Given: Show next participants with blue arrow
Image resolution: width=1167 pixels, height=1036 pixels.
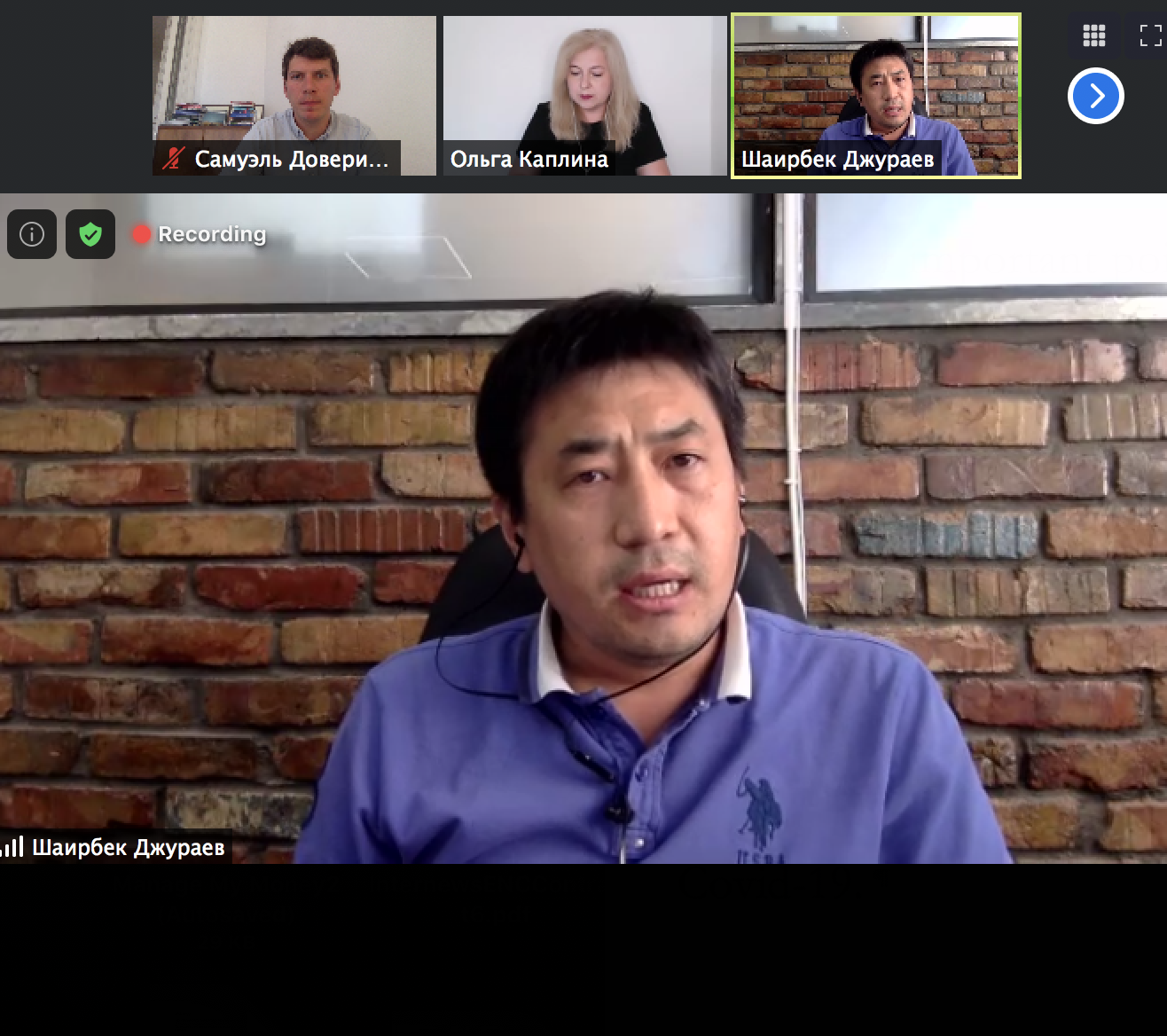Looking at the screenshot, I should (x=1096, y=96).
